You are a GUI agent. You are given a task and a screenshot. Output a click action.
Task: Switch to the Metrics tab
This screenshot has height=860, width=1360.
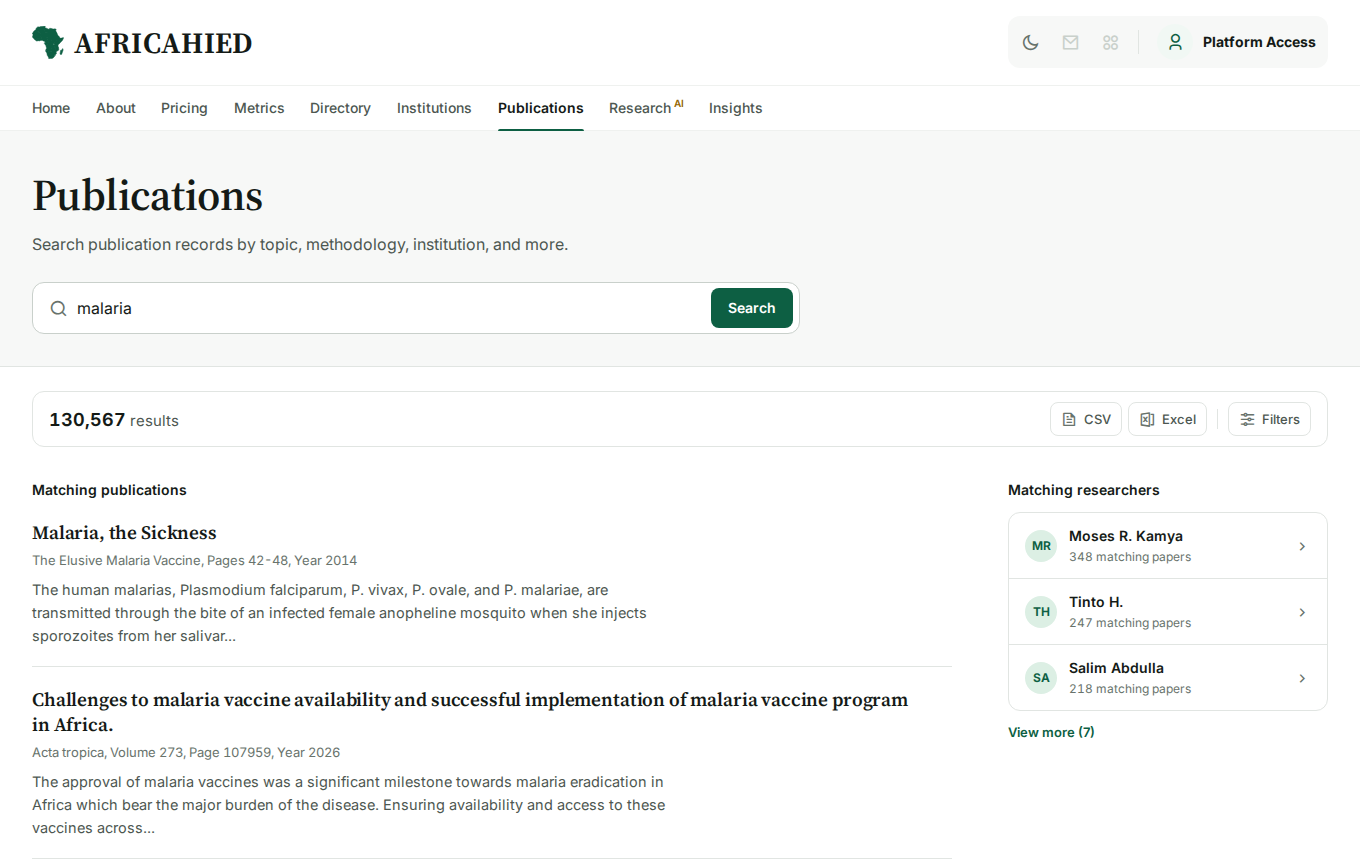[x=259, y=108]
